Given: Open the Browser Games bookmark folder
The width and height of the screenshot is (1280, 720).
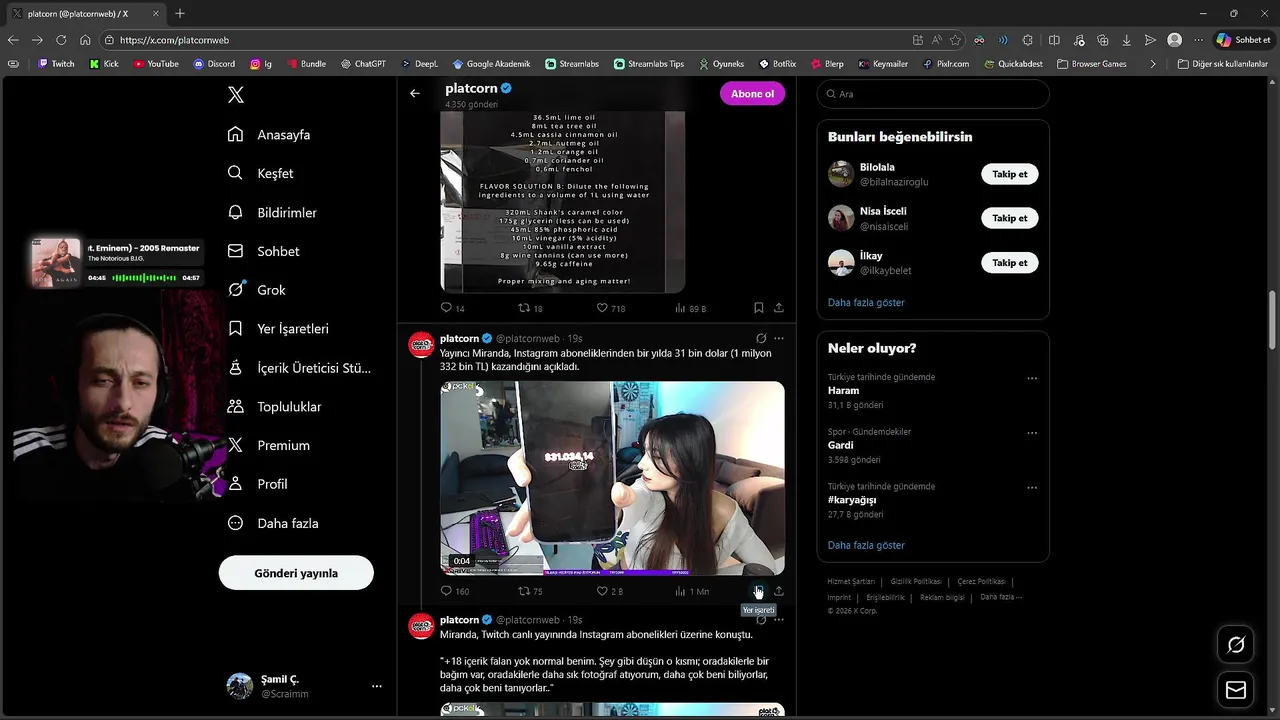Looking at the screenshot, I should pyautogui.click(x=1090, y=64).
